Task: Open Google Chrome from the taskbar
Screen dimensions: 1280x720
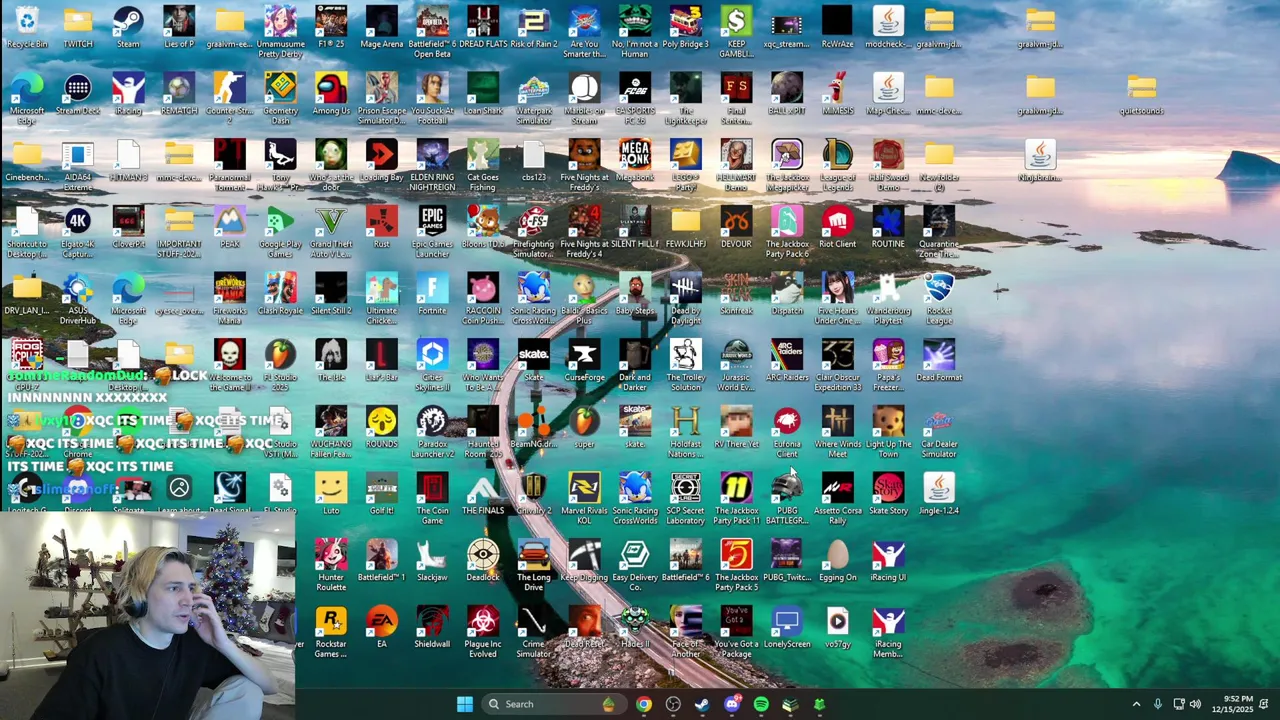Action: (644, 704)
